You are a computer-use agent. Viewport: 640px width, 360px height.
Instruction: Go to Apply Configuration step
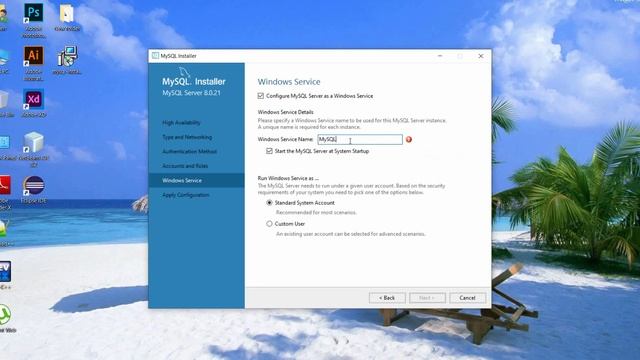pos(186,195)
